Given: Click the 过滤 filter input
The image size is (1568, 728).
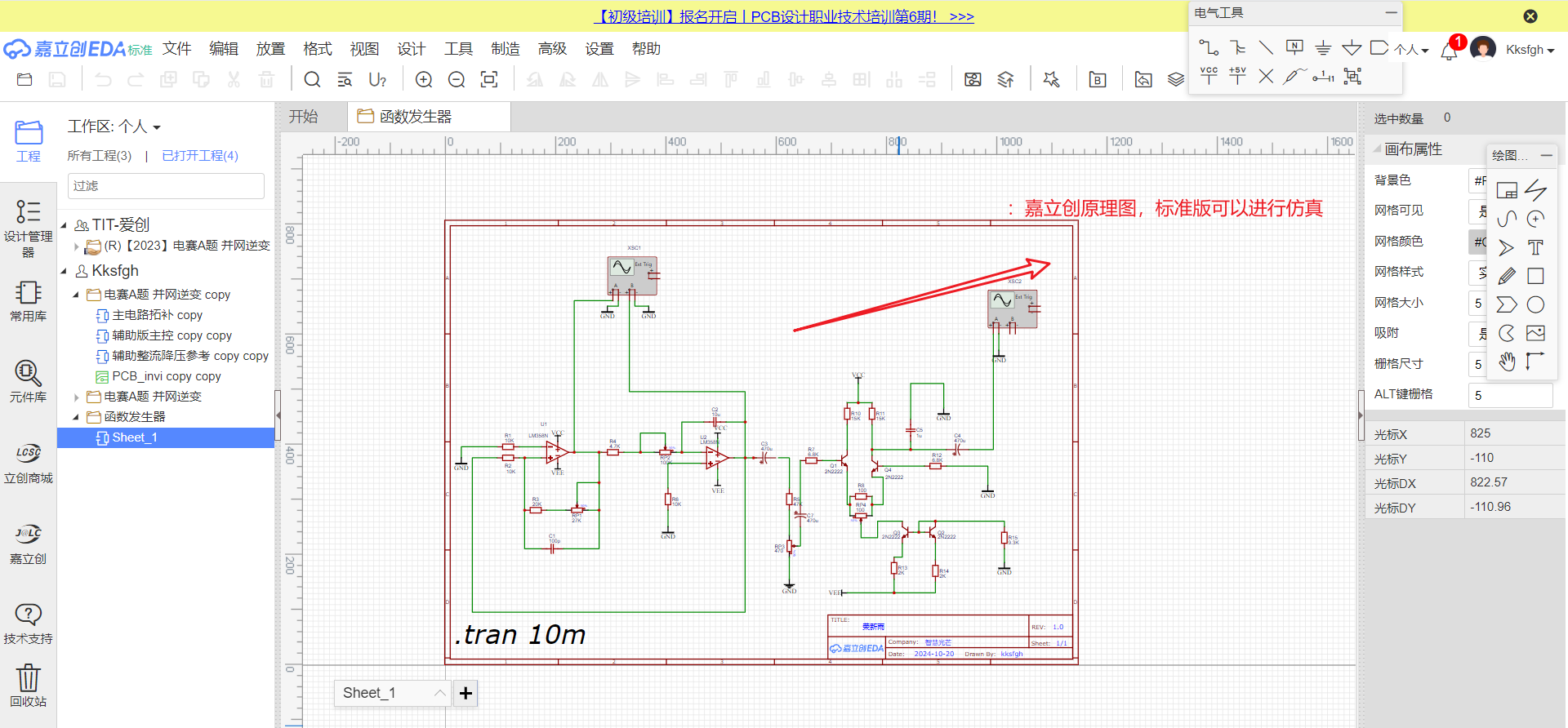Looking at the screenshot, I should [x=166, y=186].
